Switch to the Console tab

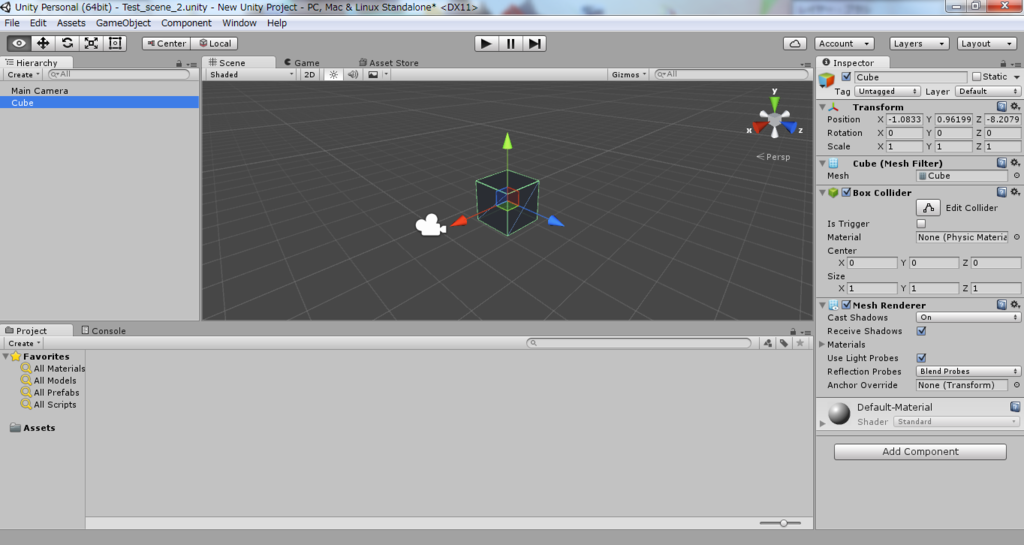coord(103,330)
